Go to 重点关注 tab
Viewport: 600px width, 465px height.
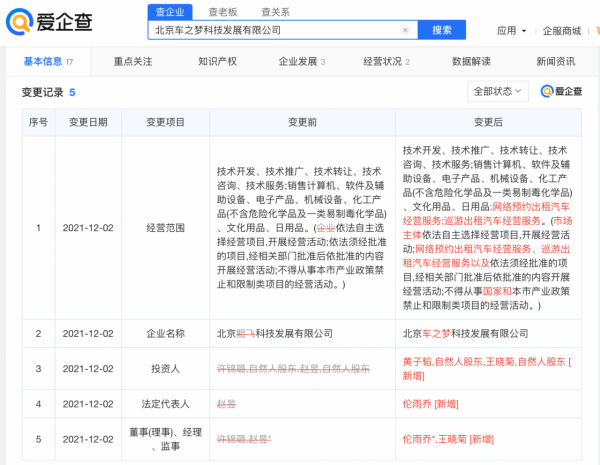[x=133, y=61]
